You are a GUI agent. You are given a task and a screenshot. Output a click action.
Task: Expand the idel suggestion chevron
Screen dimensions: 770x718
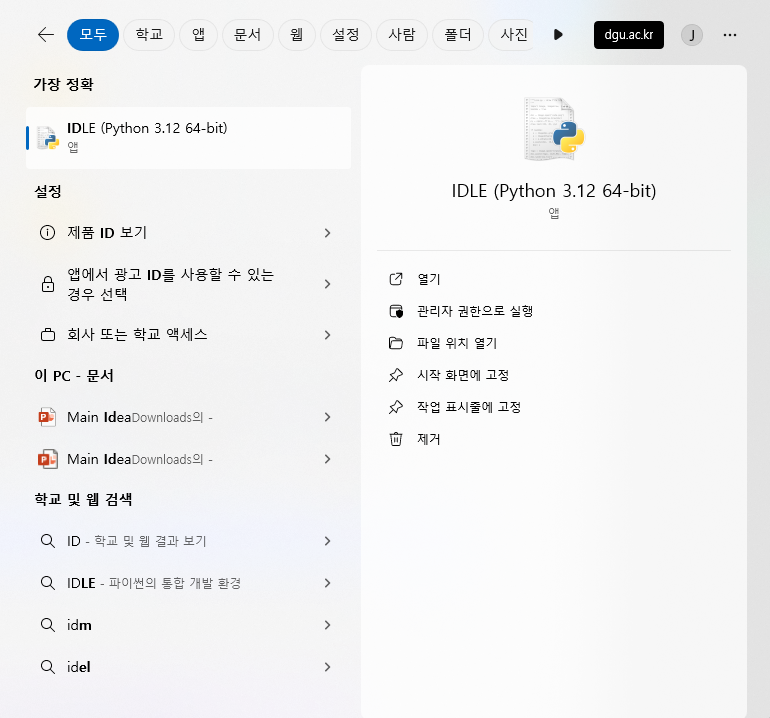pyautogui.click(x=328, y=667)
